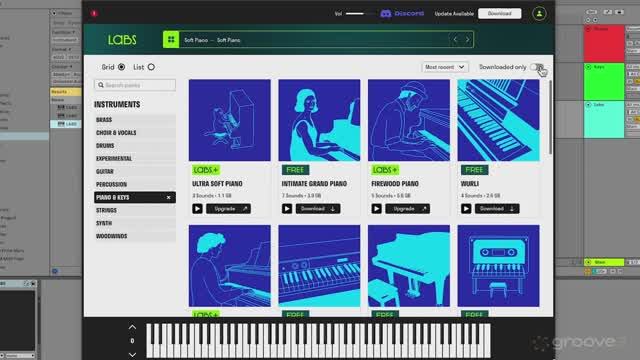Open the Ultra Soft Piano thumbnail
This screenshot has width=640, height=360.
[x=229, y=120]
